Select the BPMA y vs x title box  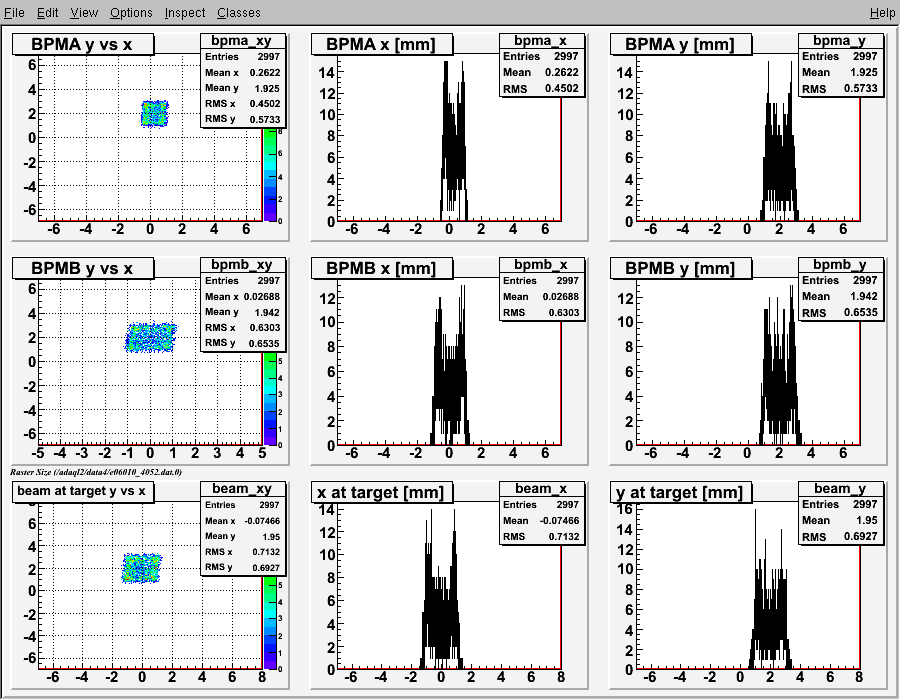[83, 44]
